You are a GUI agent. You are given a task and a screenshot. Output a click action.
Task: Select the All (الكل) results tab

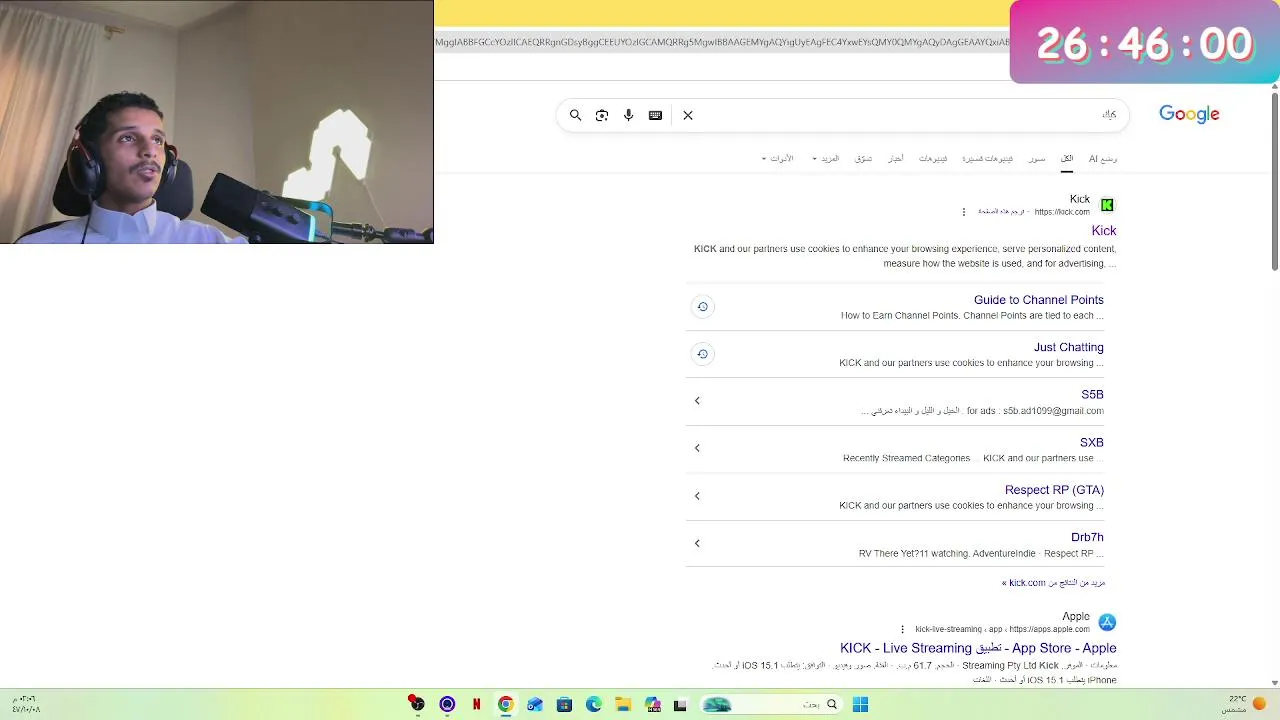click(x=1067, y=158)
